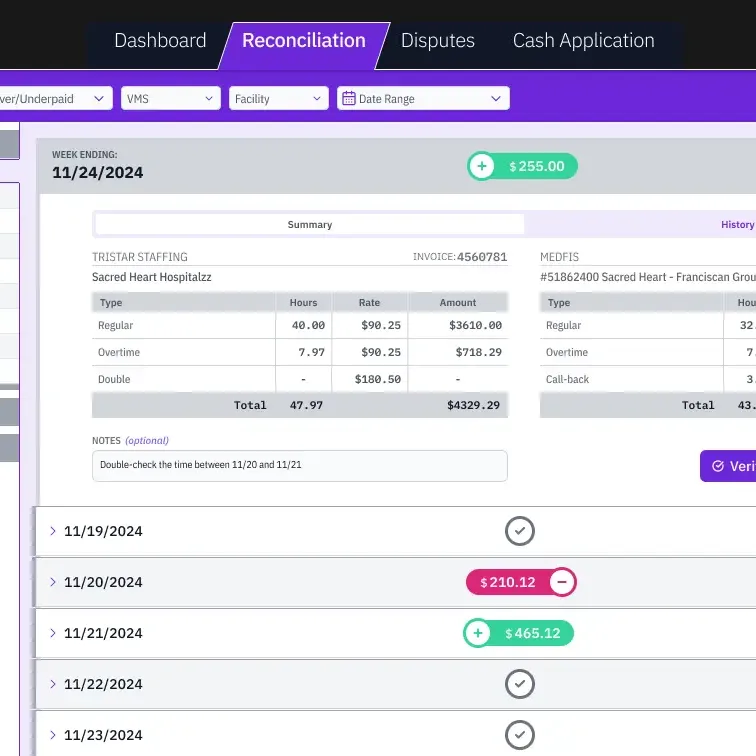The image size is (756, 756).
Task: Click the Rate column header in Tristar table
Action: pos(369,303)
